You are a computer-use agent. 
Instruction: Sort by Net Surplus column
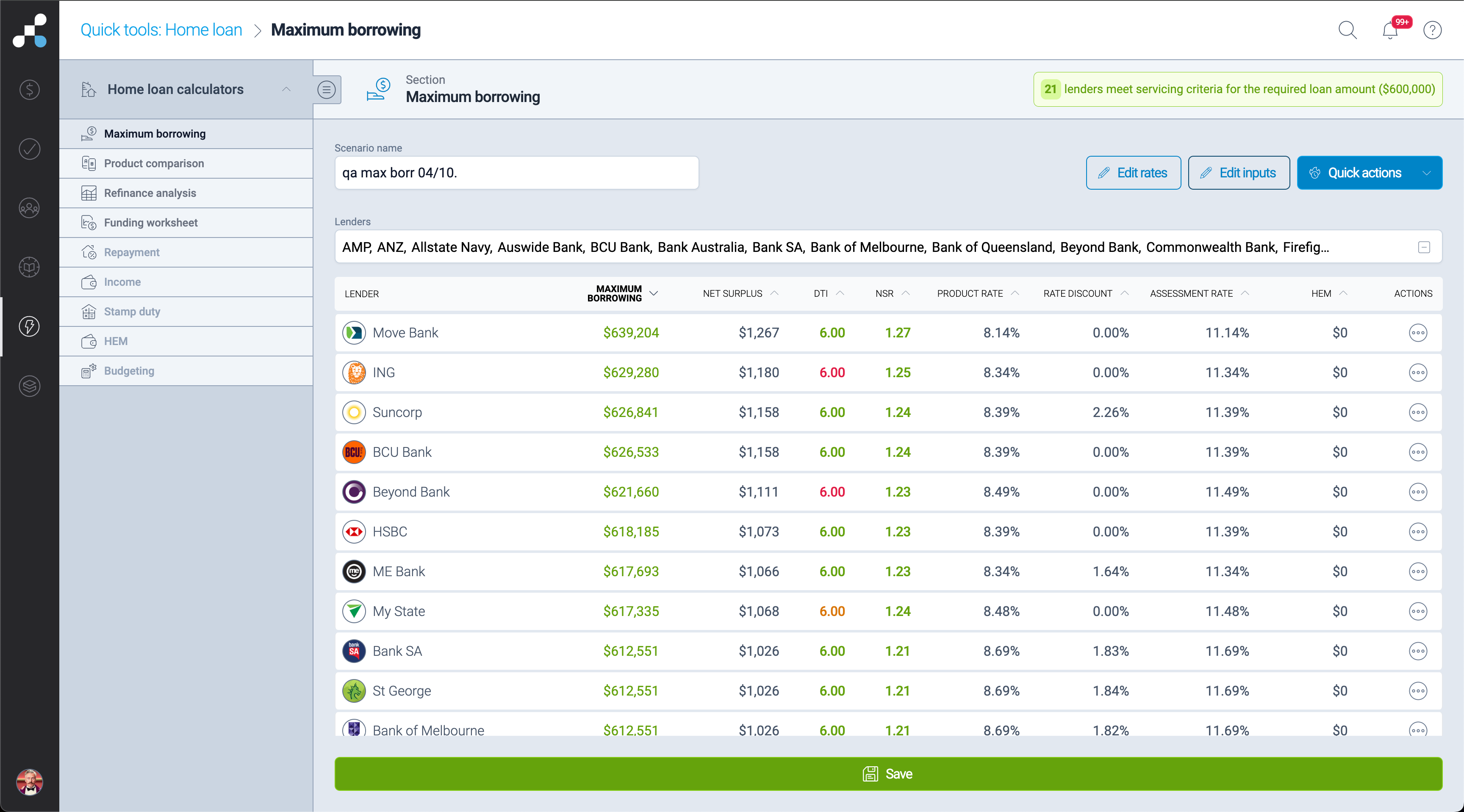tap(740, 293)
